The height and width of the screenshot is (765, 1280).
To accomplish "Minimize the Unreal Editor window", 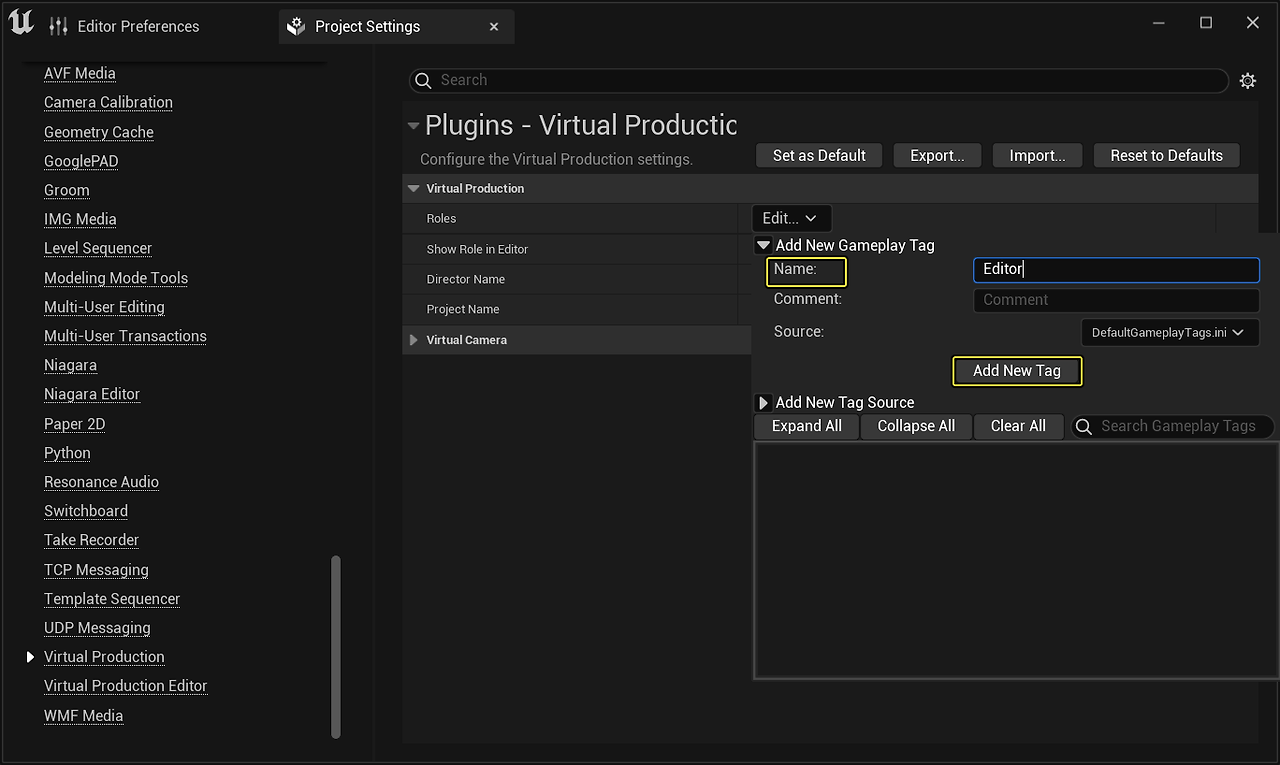I will (1159, 23).
